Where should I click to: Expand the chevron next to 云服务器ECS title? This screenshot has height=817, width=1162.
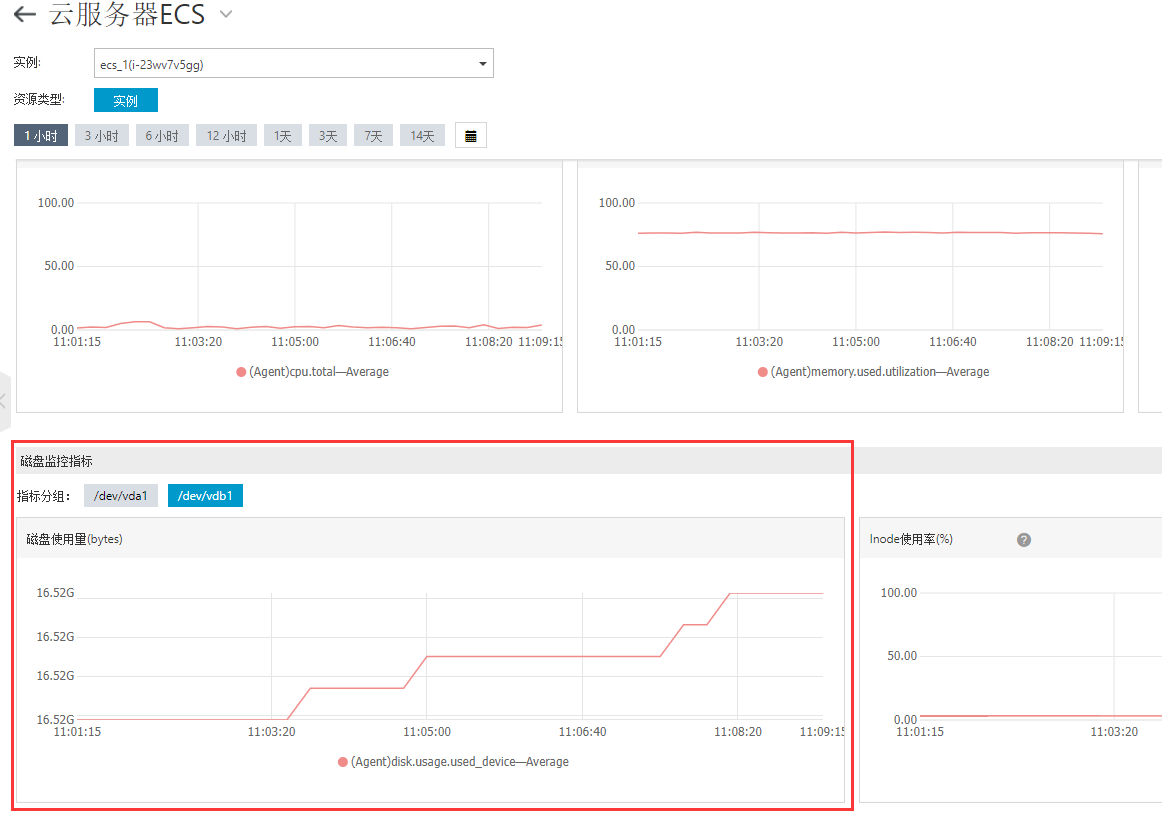tap(226, 15)
